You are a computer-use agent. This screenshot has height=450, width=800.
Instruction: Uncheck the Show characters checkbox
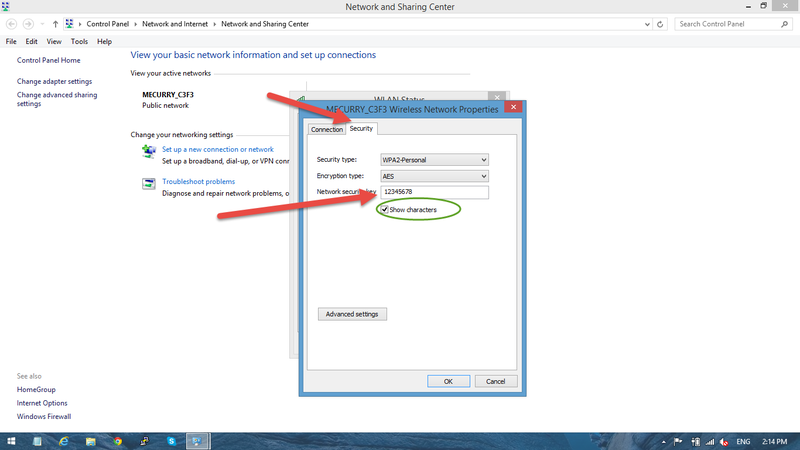coord(384,209)
